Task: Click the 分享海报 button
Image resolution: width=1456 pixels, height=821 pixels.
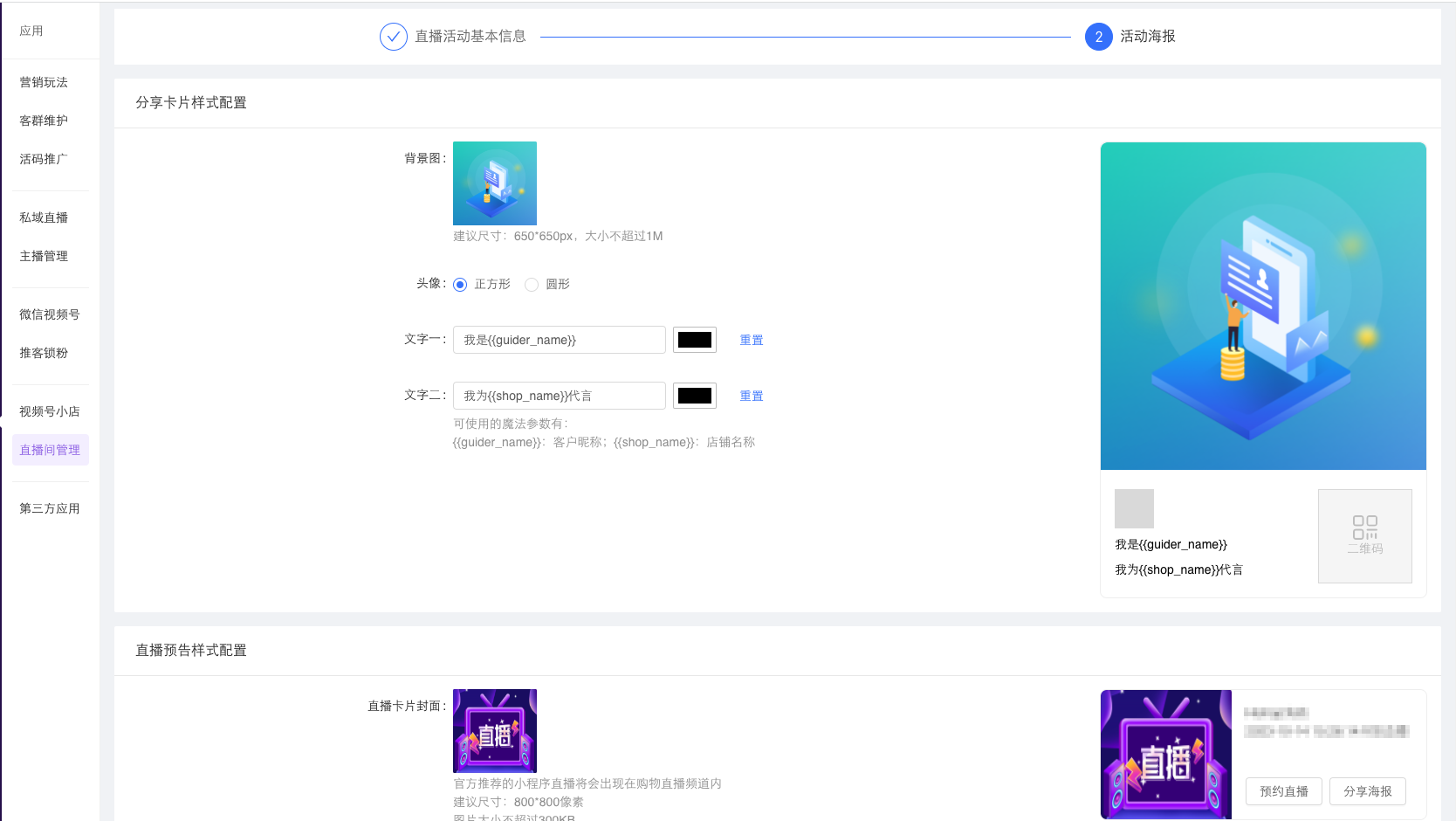Action: click(1367, 791)
